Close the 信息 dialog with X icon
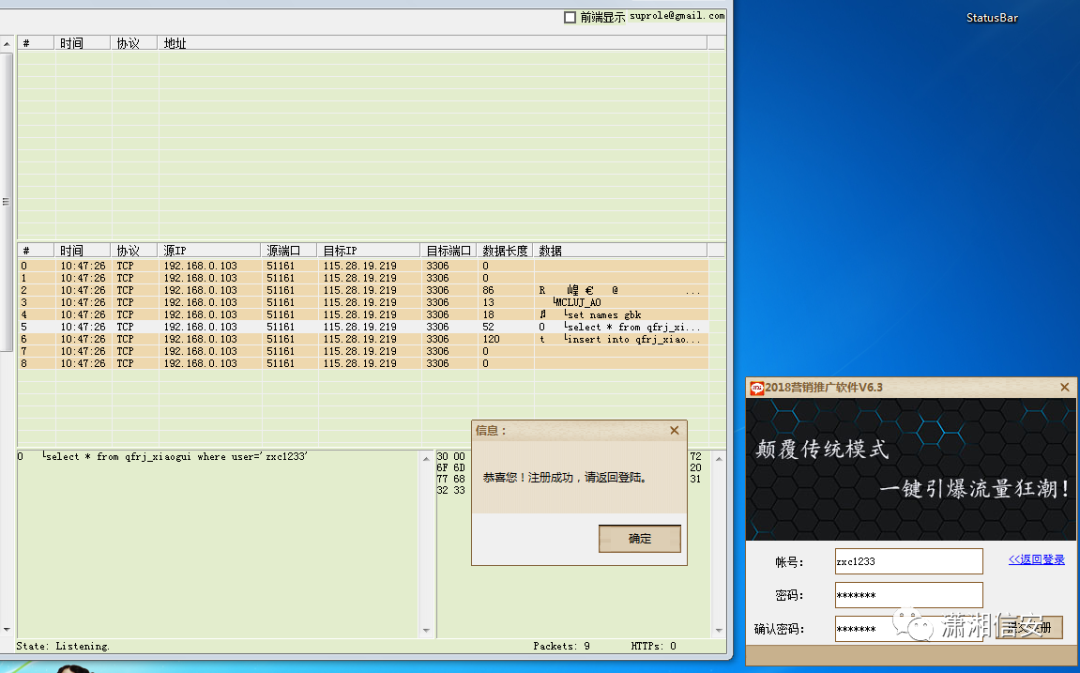The width and height of the screenshot is (1080, 673). [x=674, y=431]
